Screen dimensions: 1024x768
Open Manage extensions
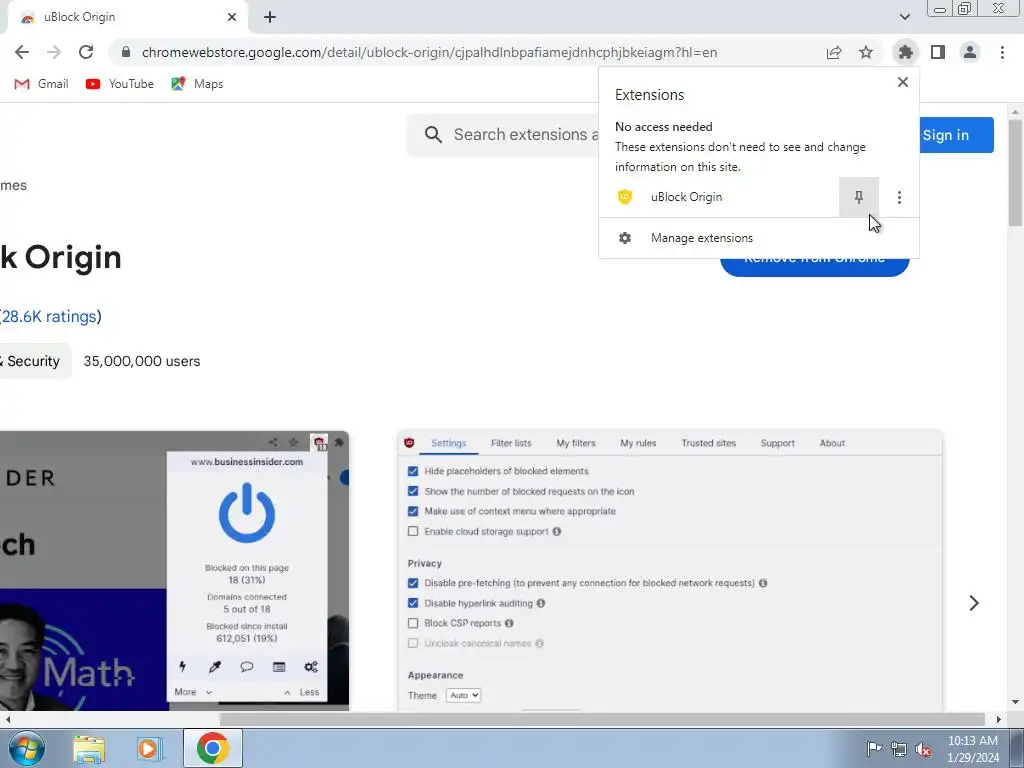pyautogui.click(x=758, y=238)
